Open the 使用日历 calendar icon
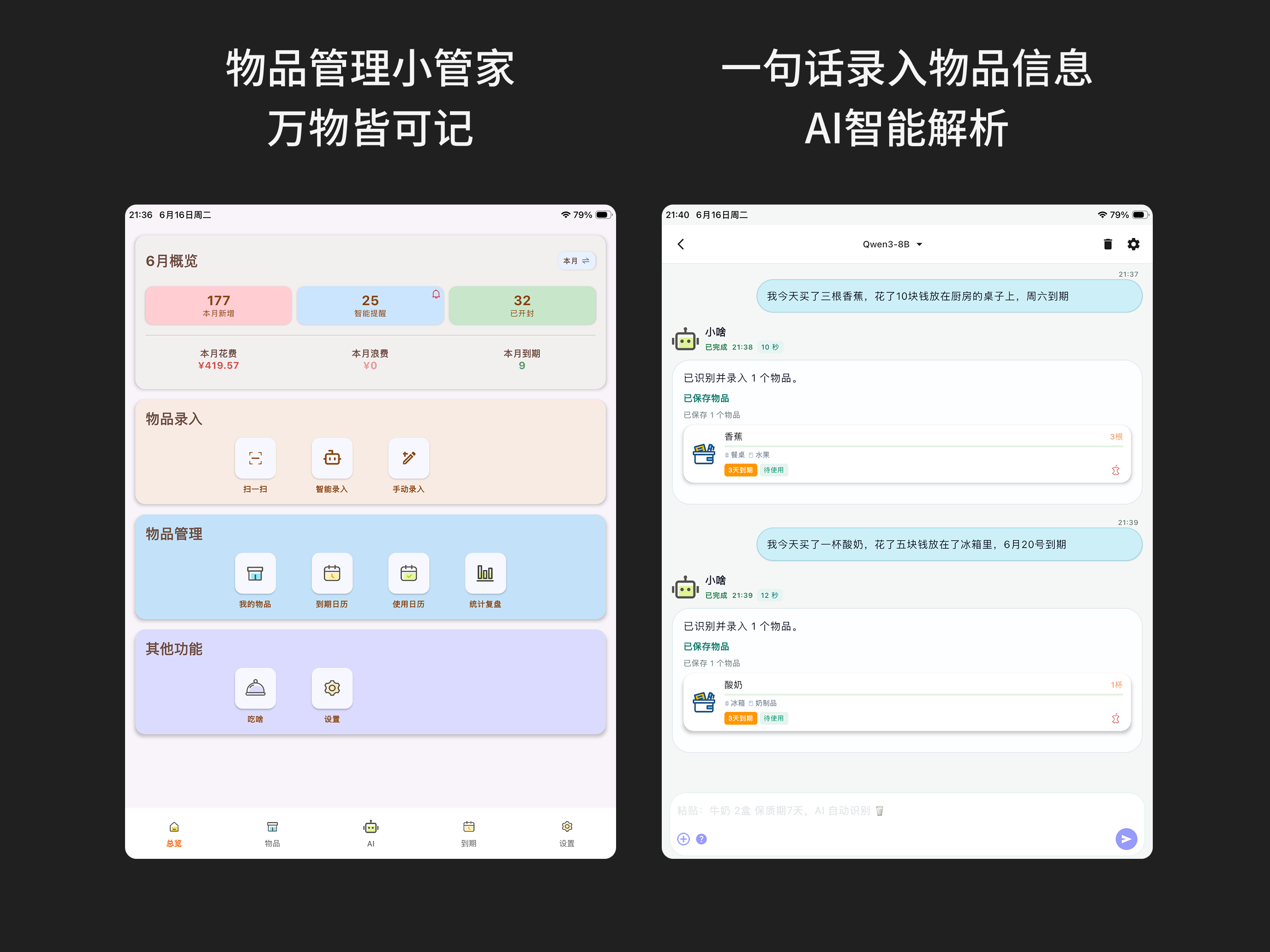Screen dimensions: 1270x952 click(x=409, y=573)
